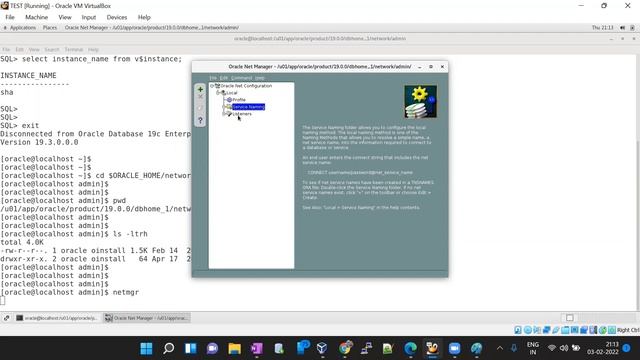Click the Right Ctrl host key indicator
The image size is (640, 360).
(628, 330)
